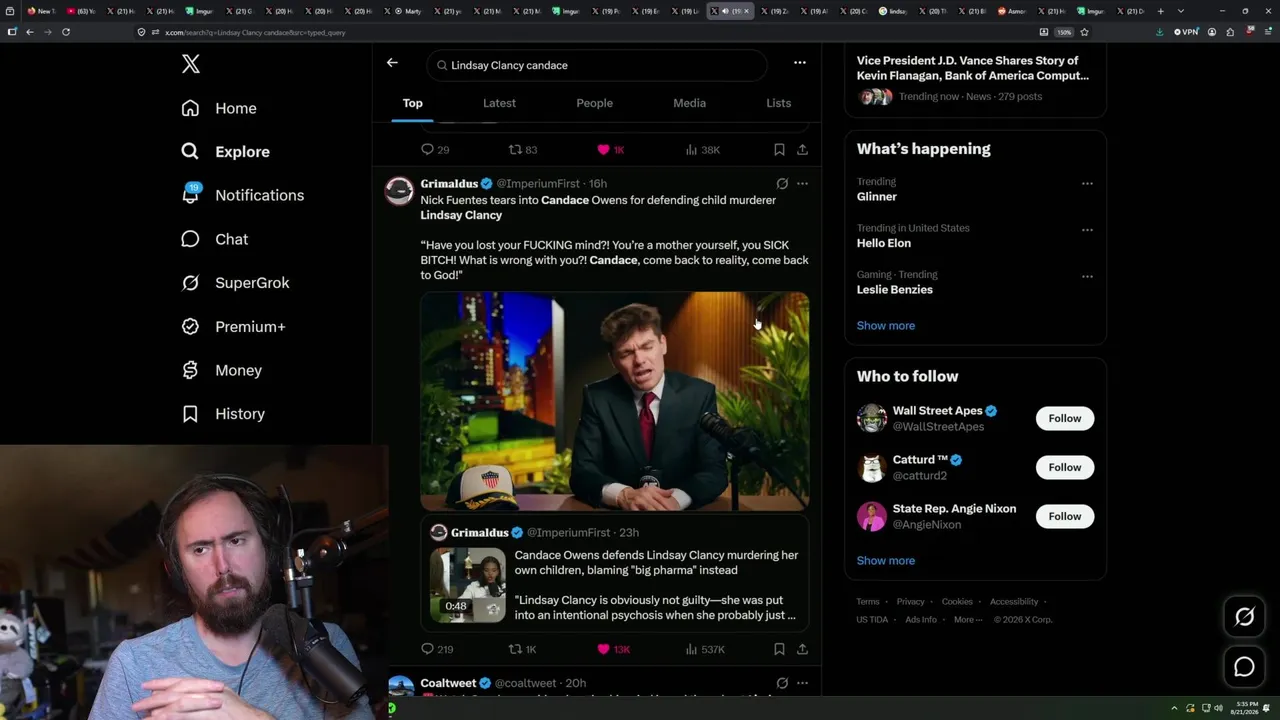Share the post with 38K views
The image size is (1280, 720).
[x=802, y=150]
